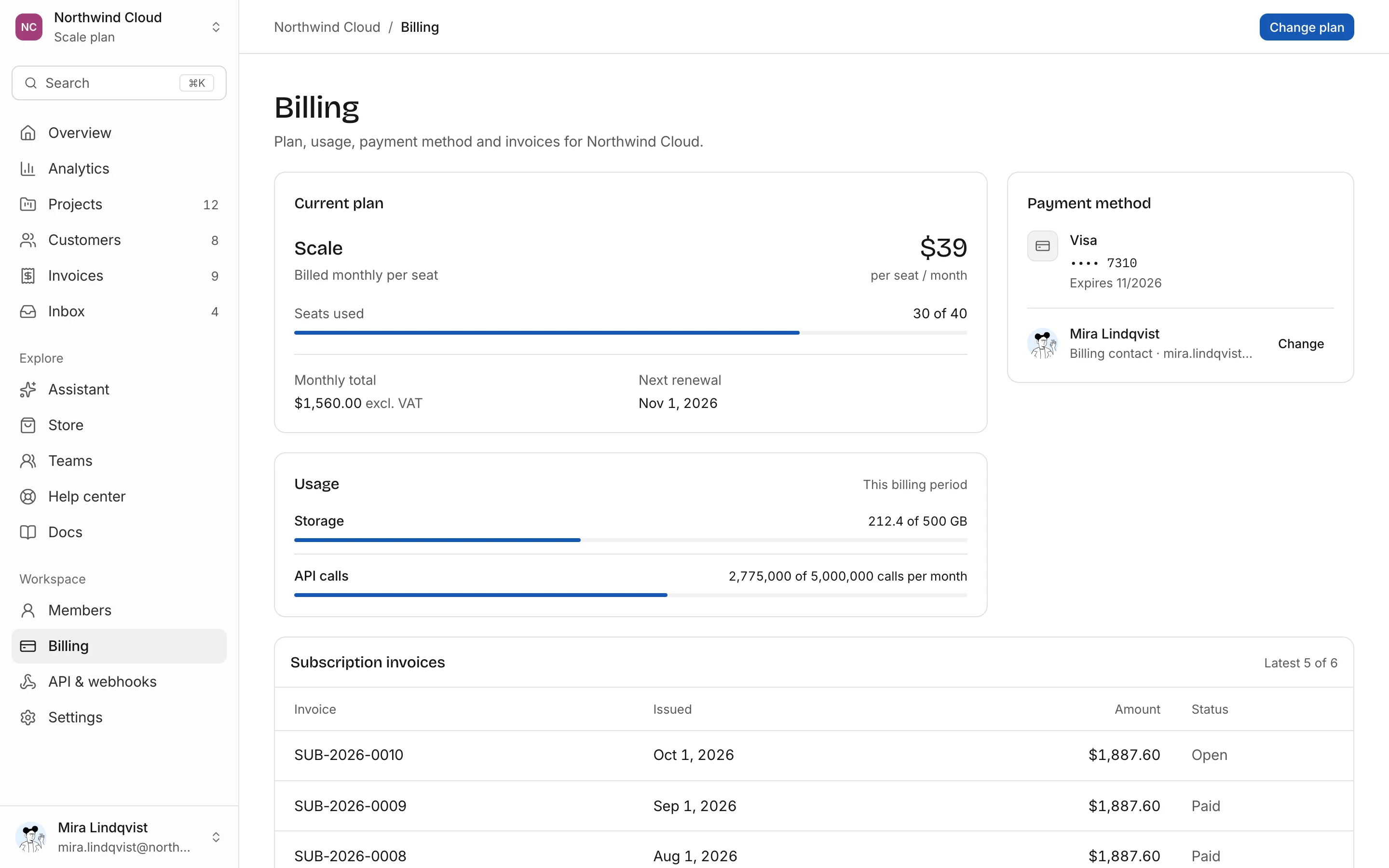Click the $1,560.00 monthly total value
This screenshot has width=1389, height=868.
328,403
